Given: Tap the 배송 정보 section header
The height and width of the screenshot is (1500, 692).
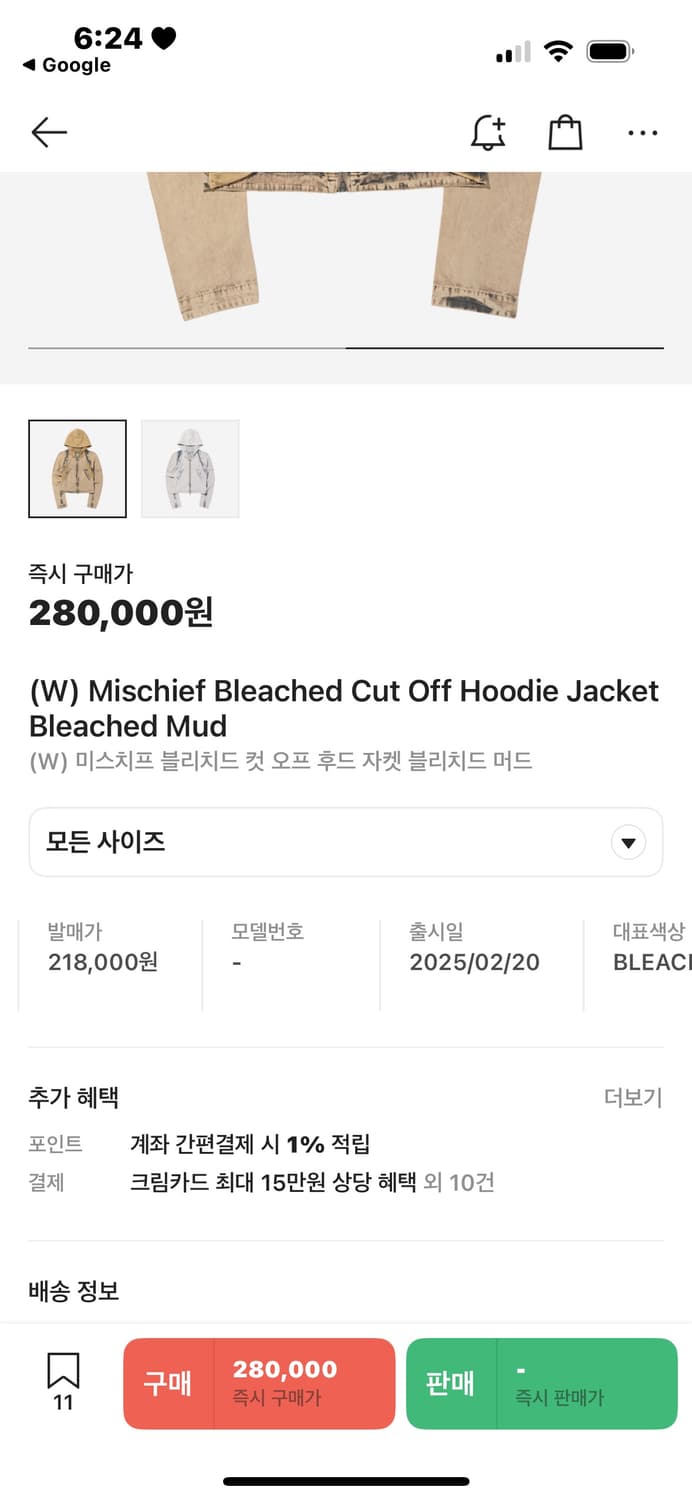Looking at the screenshot, I should pyautogui.click(x=74, y=1291).
